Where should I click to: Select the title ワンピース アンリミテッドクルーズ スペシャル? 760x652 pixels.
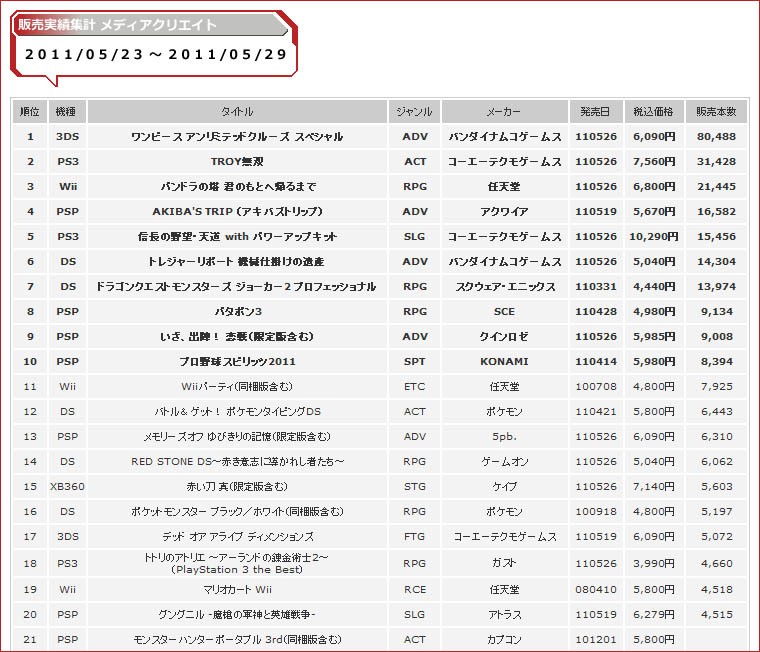tap(237, 137)
